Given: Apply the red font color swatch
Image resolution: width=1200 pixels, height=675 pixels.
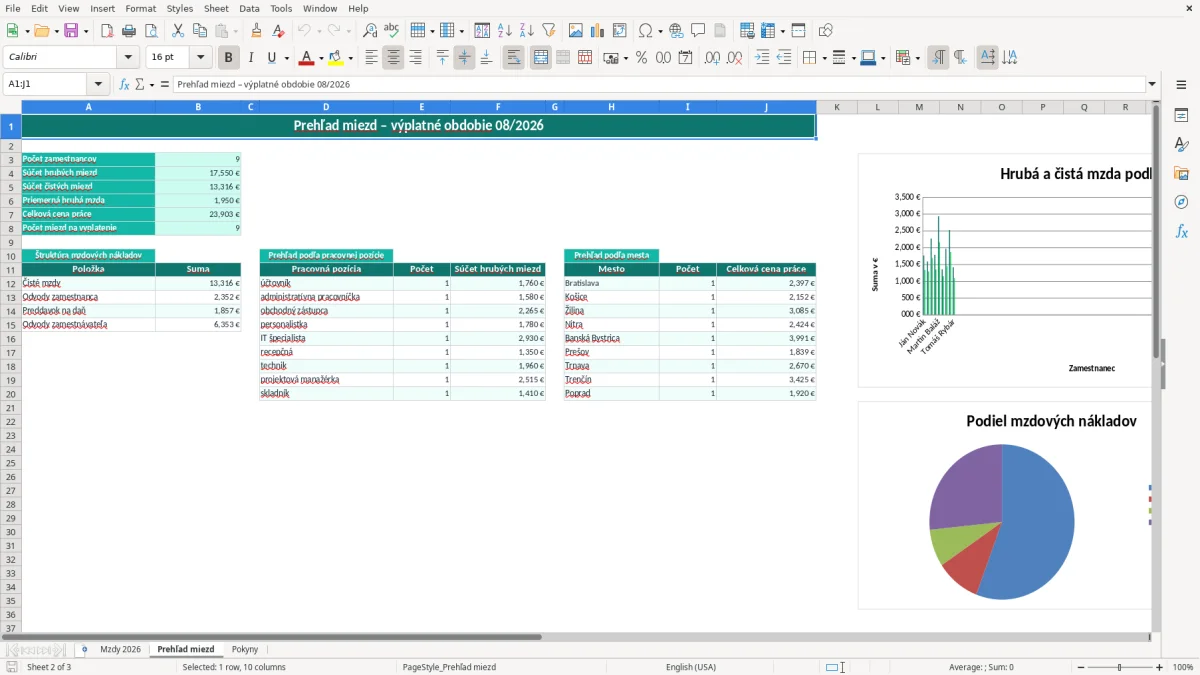Looking at the screenshot, I should (x=306, y=58).
